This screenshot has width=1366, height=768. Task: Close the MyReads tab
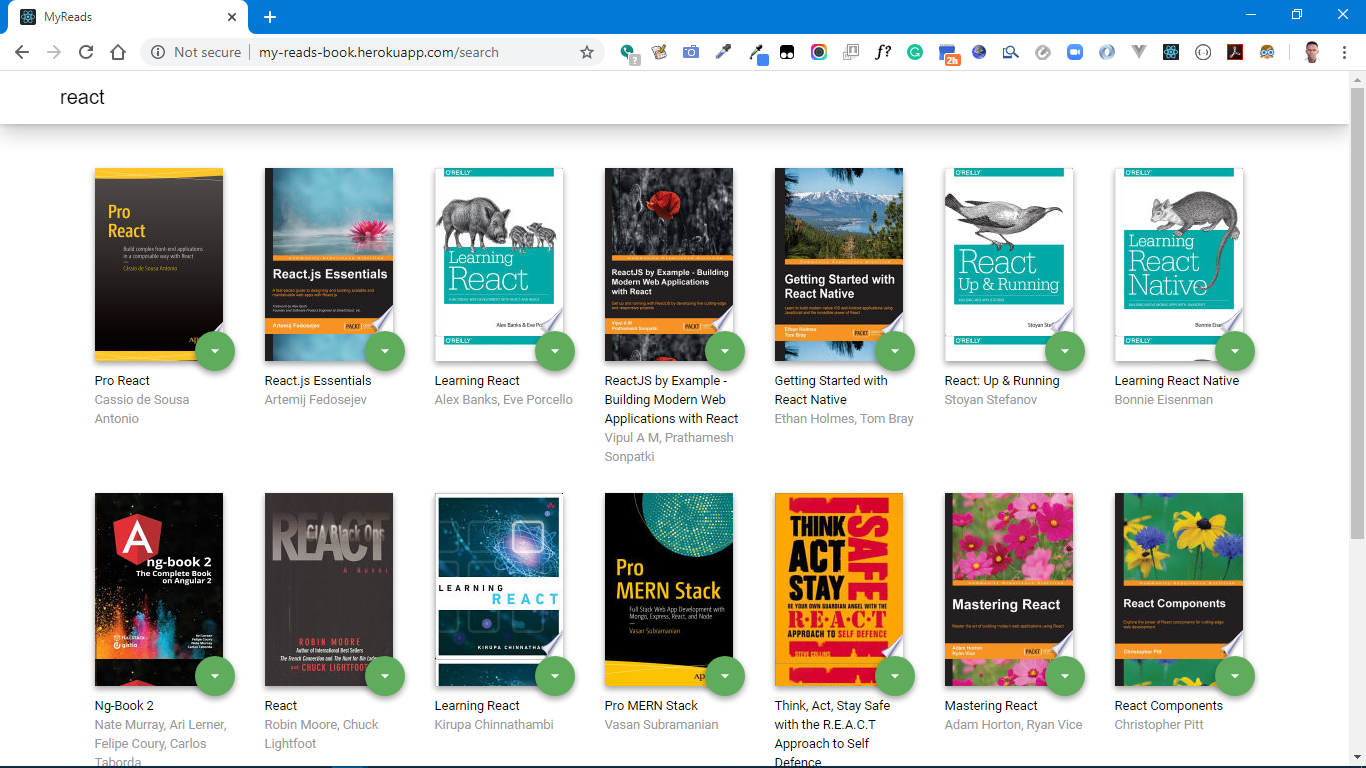(x=232, y=17)
